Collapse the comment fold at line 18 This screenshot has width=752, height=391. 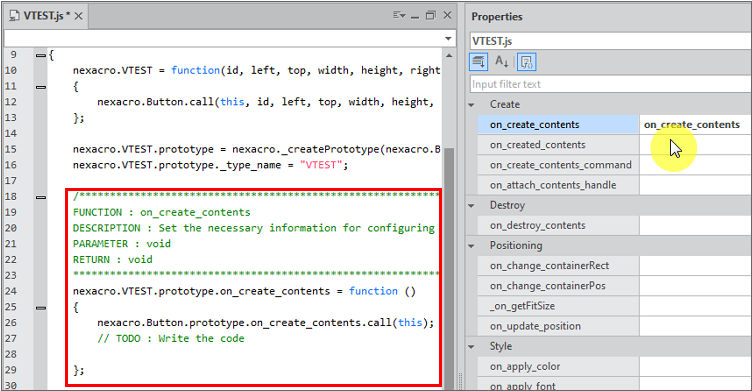point(41,197)
